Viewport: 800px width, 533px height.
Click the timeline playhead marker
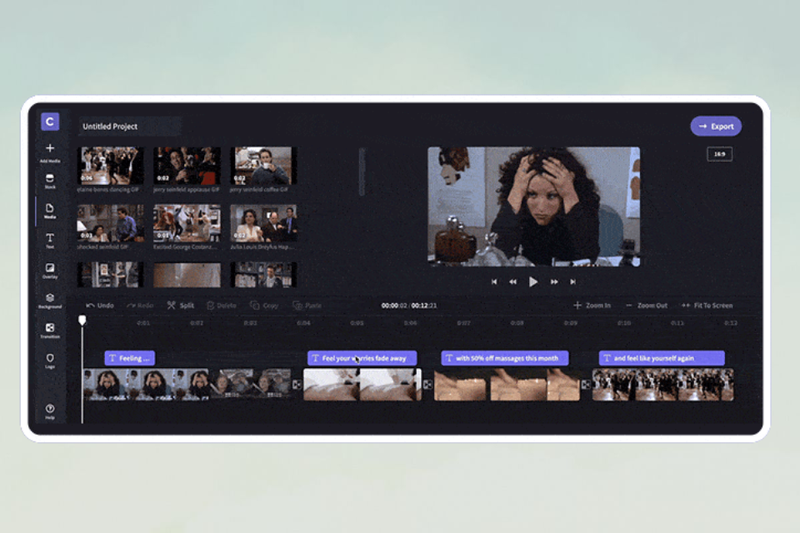(x=82, y=320)
